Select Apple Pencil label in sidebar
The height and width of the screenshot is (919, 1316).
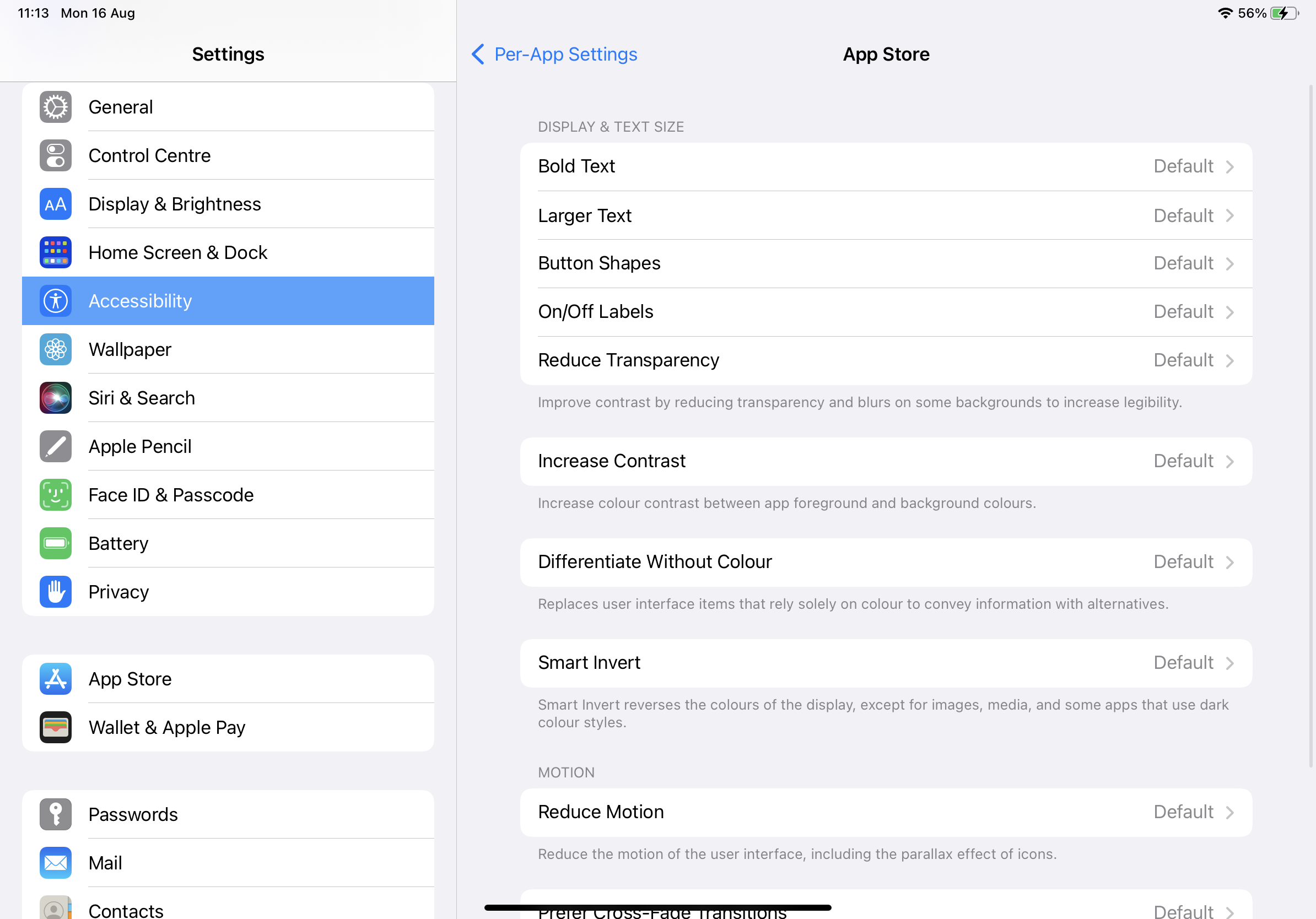140,446
